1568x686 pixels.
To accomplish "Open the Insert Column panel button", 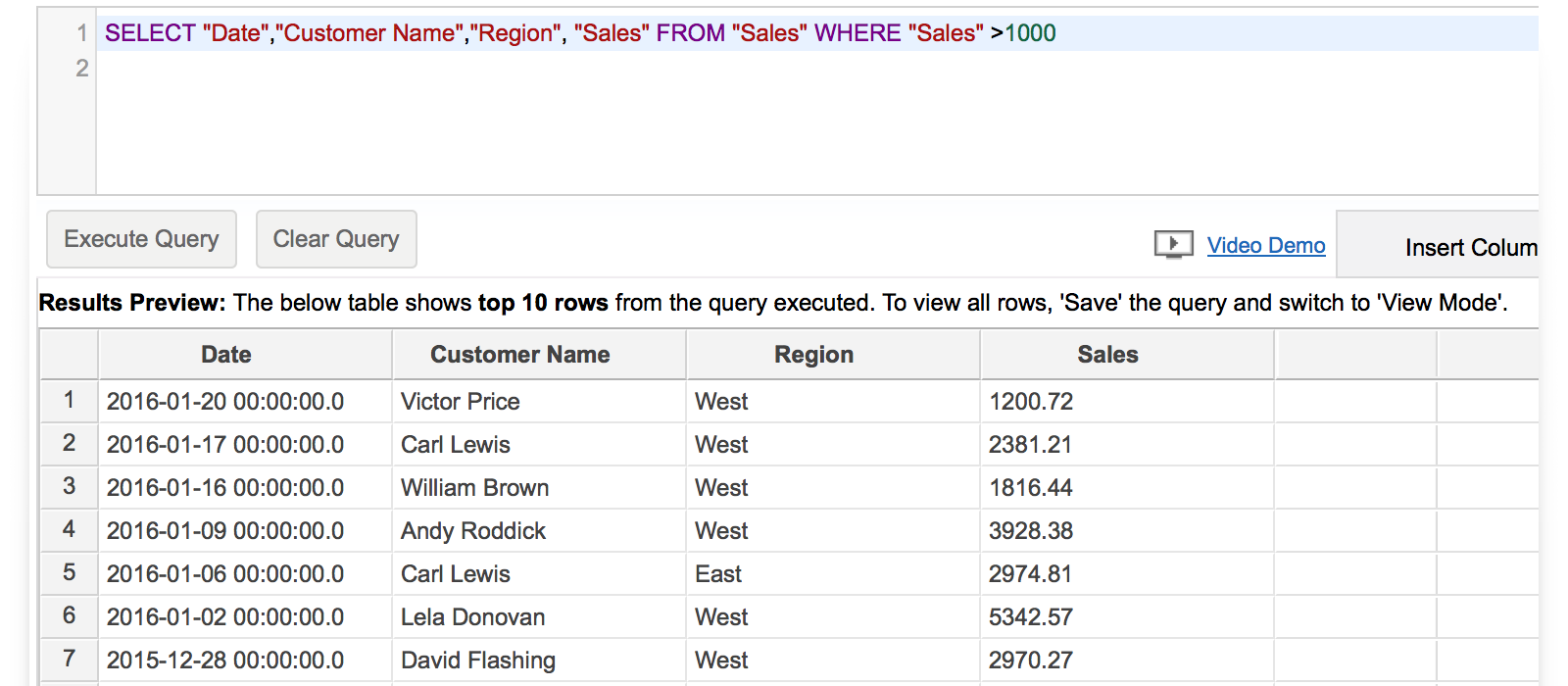I will pos(1450,247).
